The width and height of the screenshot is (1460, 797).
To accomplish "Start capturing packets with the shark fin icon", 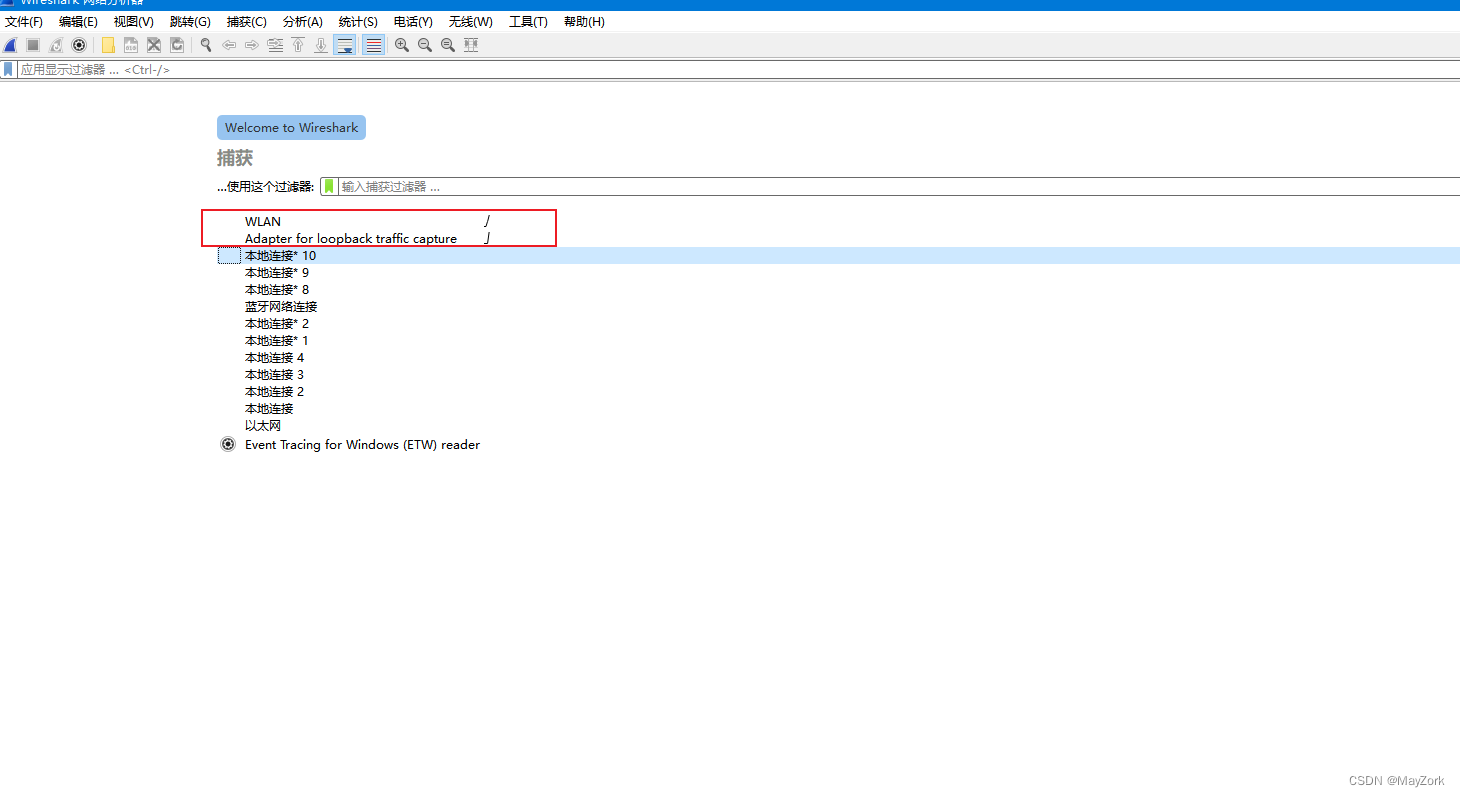I will 10,45.
